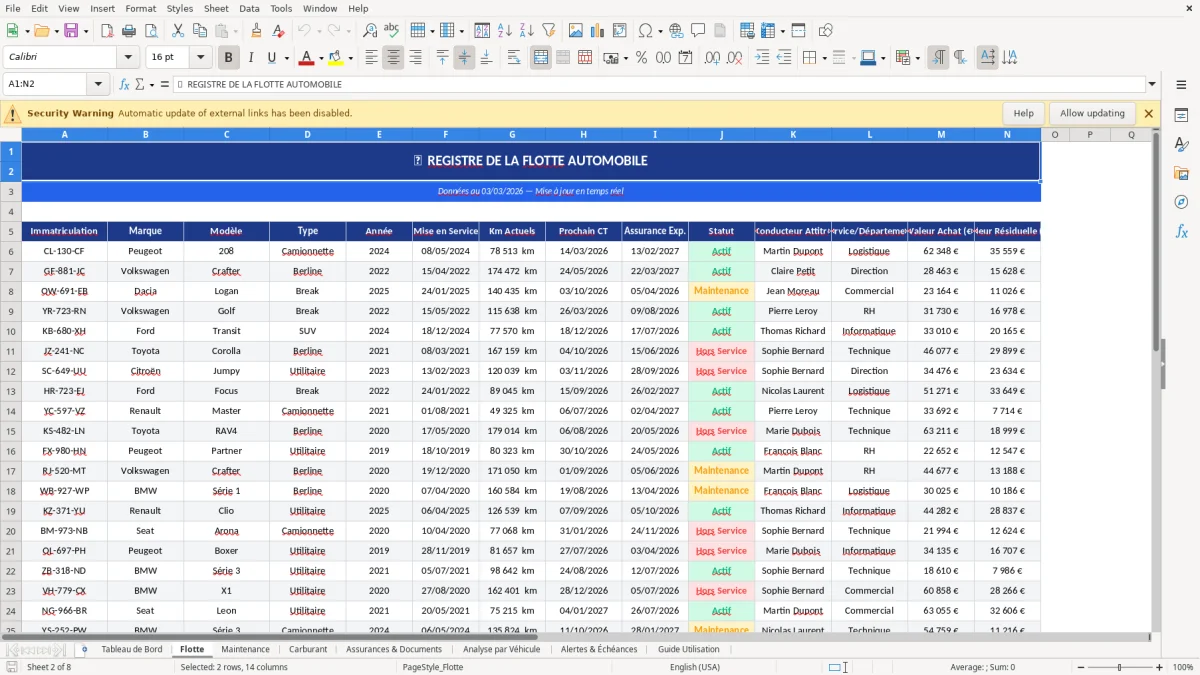Click the Help button in warning bar

click(x=1023, y=113)
